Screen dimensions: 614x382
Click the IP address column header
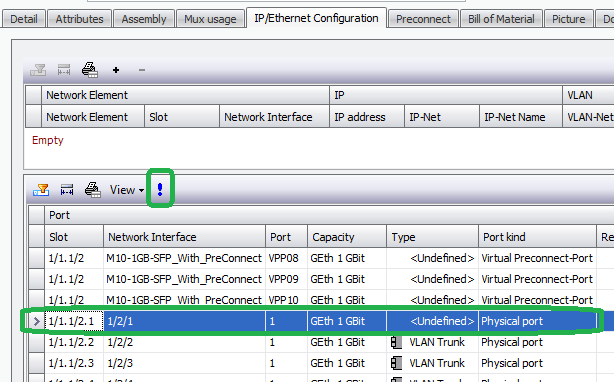point(367,117)
